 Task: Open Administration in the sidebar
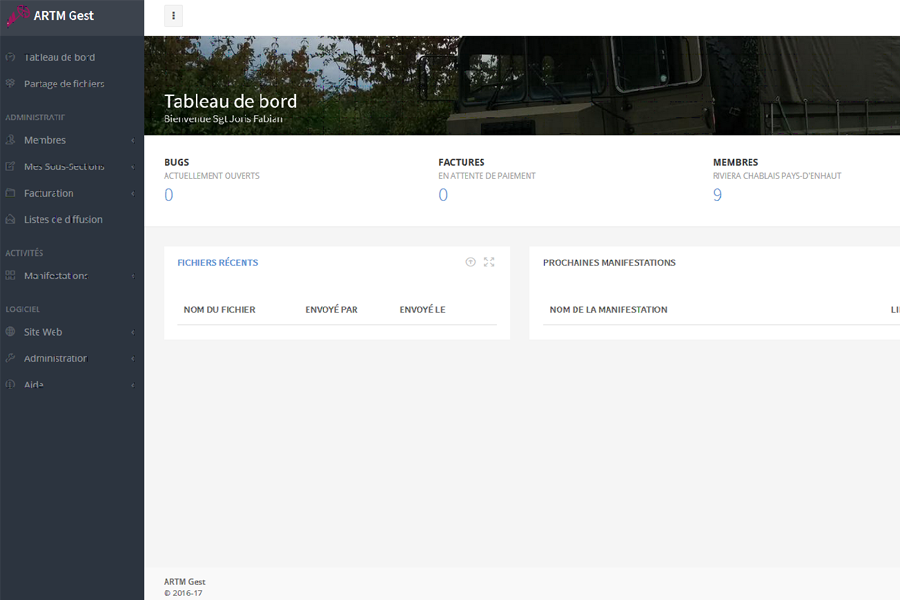(56, 358)
